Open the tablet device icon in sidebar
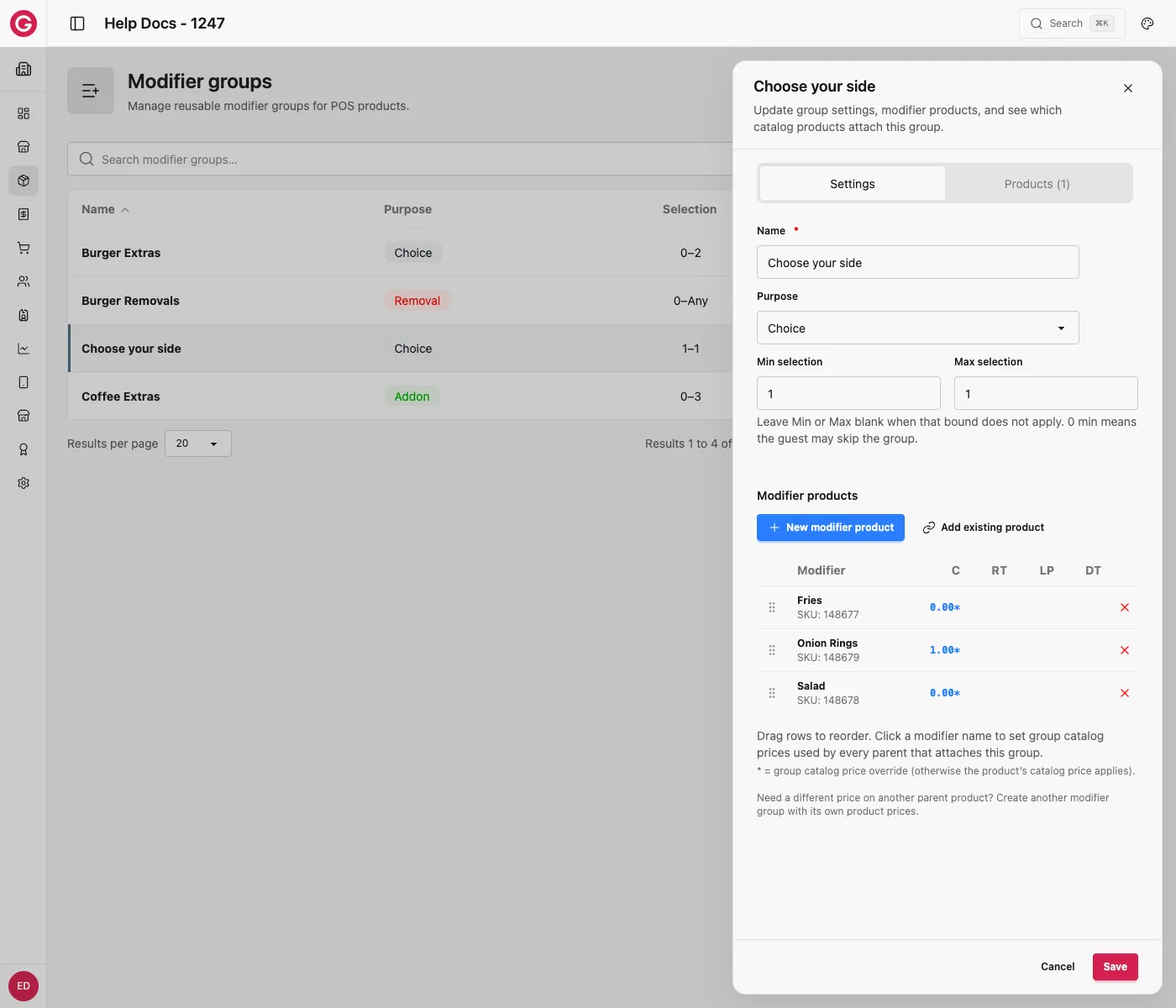This screenshot has width=1176, height=1008. click(24, 382)
